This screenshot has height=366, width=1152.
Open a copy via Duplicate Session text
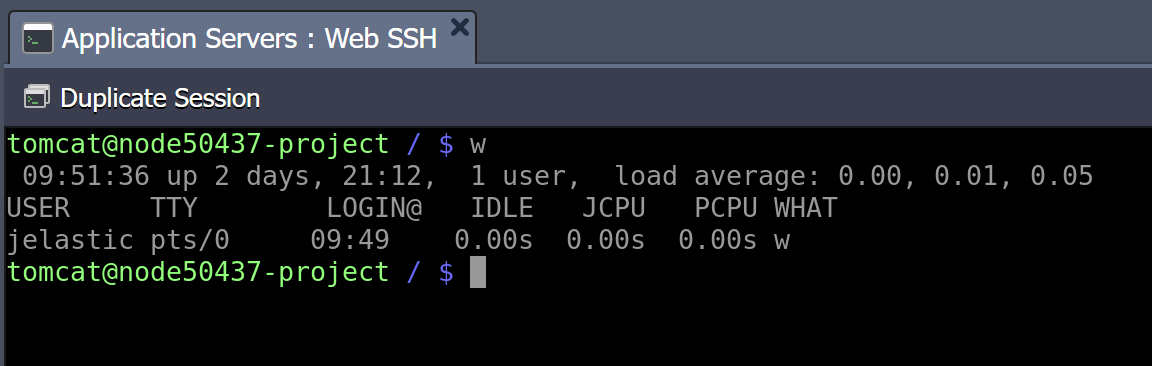pos(160,98)
